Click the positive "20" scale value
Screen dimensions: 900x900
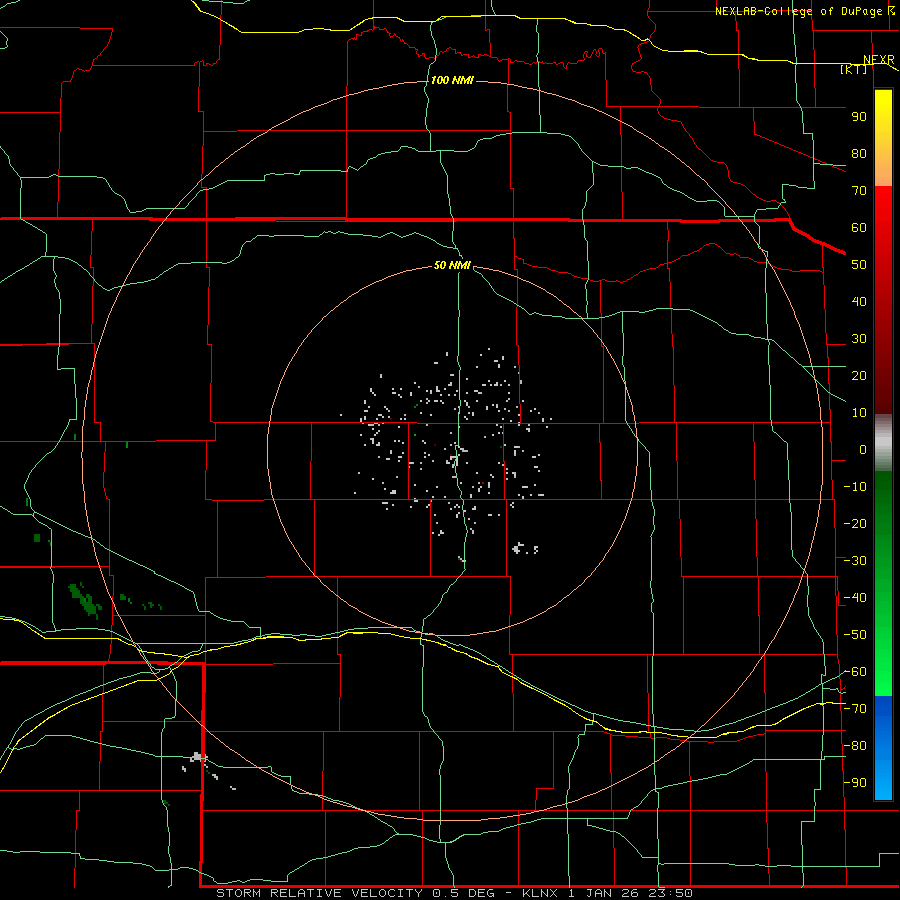[x=859, y=375]
